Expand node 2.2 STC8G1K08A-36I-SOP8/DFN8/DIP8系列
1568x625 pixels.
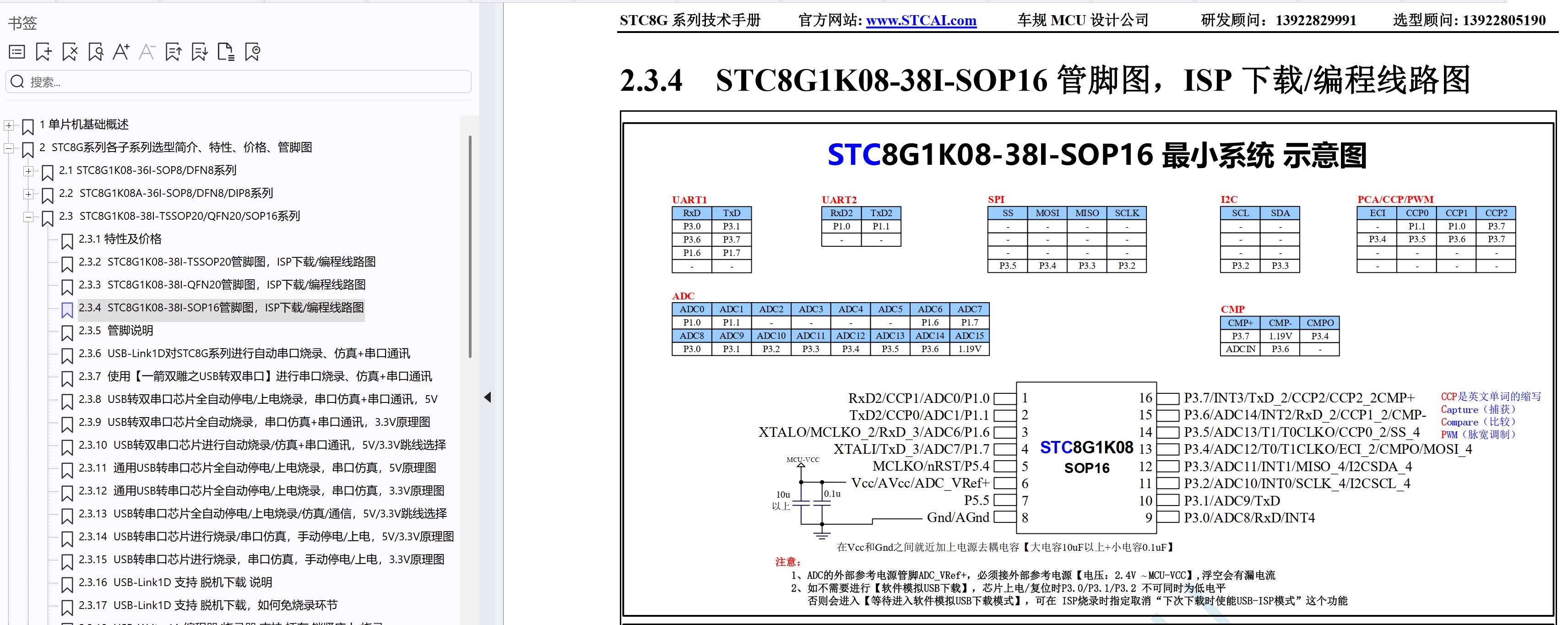click(28, 193)
